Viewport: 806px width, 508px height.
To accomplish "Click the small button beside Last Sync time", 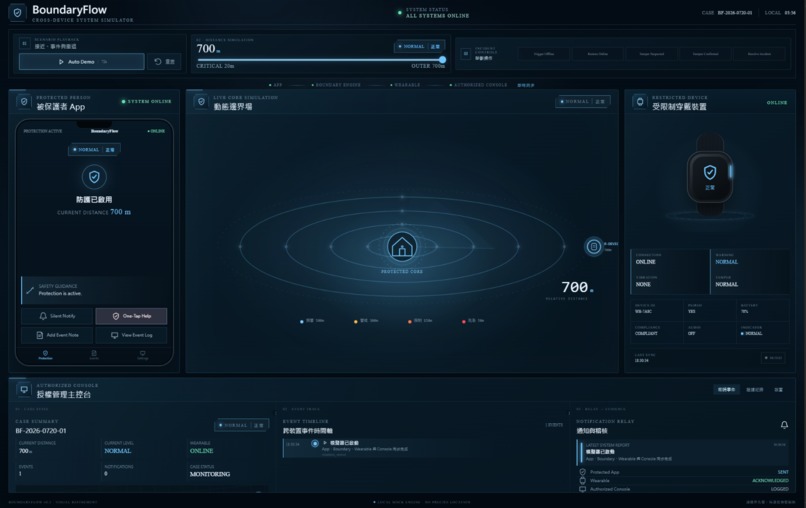I will point(773,358).
